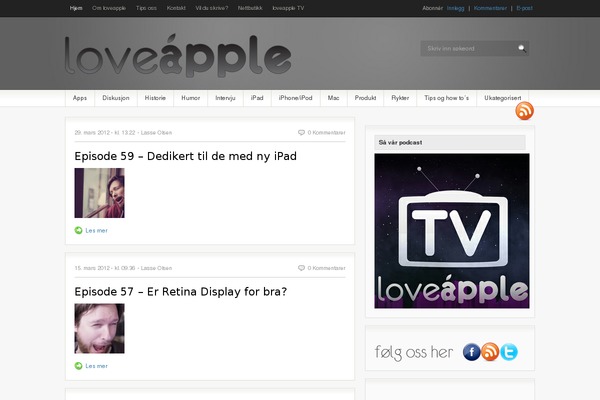600x400 pixels.
Task: Select the Rykter category tab
Action: click(x=400, y=98)
